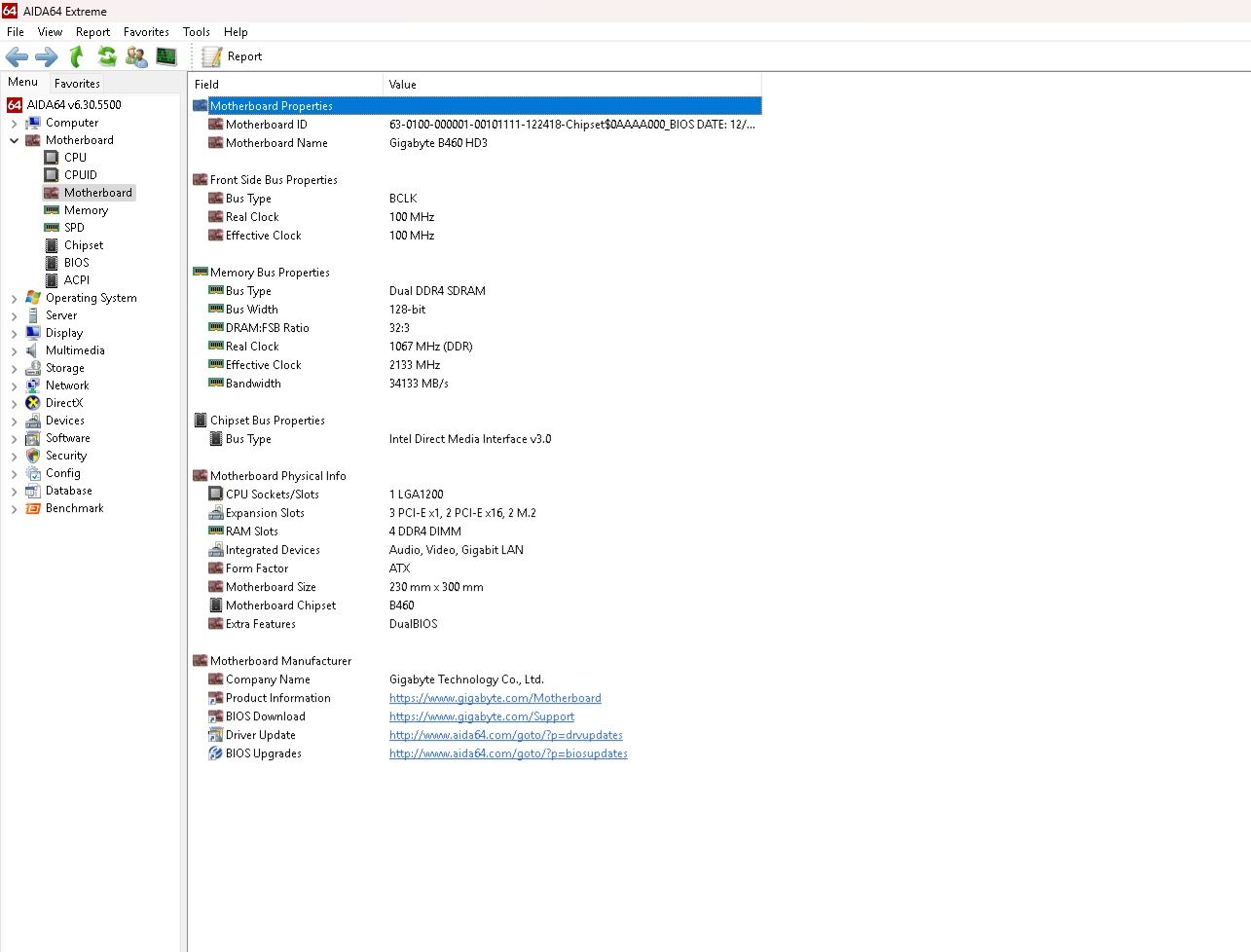
Task: Click the Multimedia speaker icon
Action: coord(33,350)
